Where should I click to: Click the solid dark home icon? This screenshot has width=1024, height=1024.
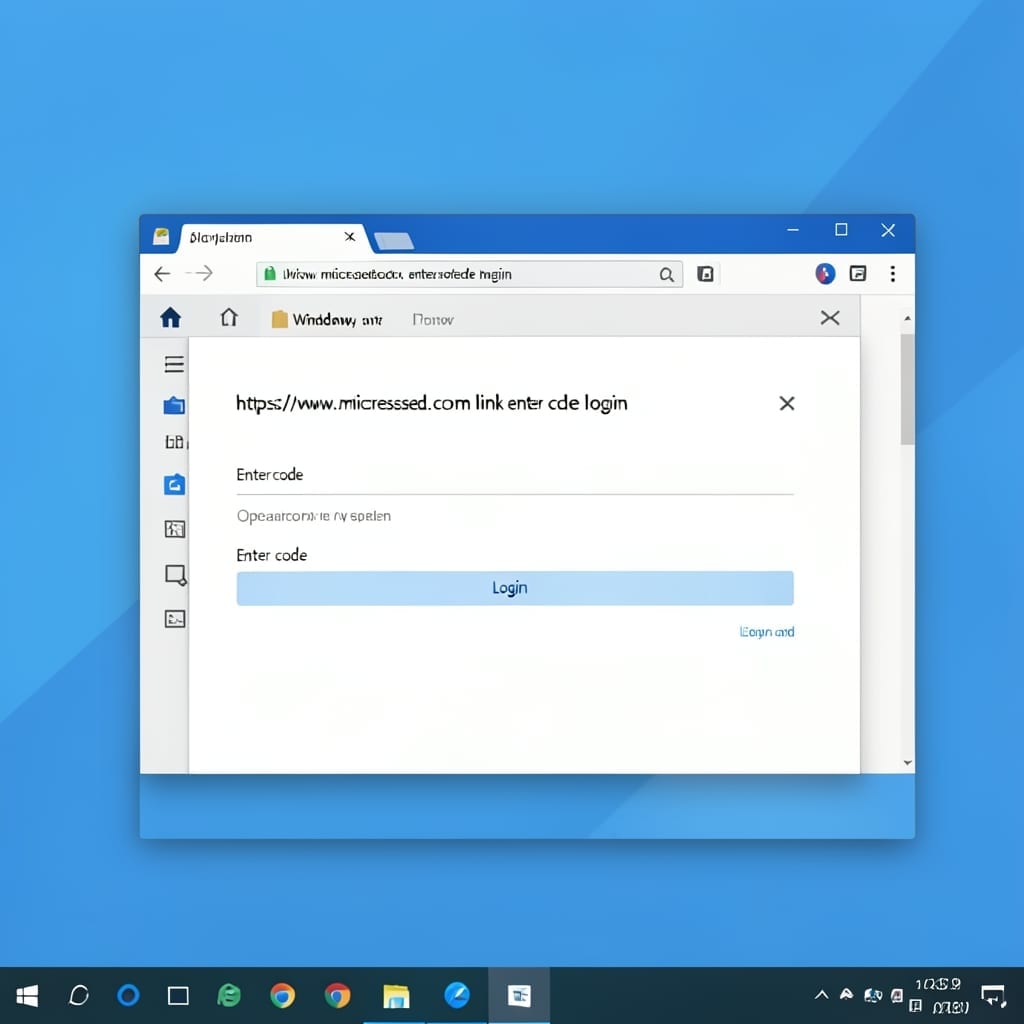170,318
